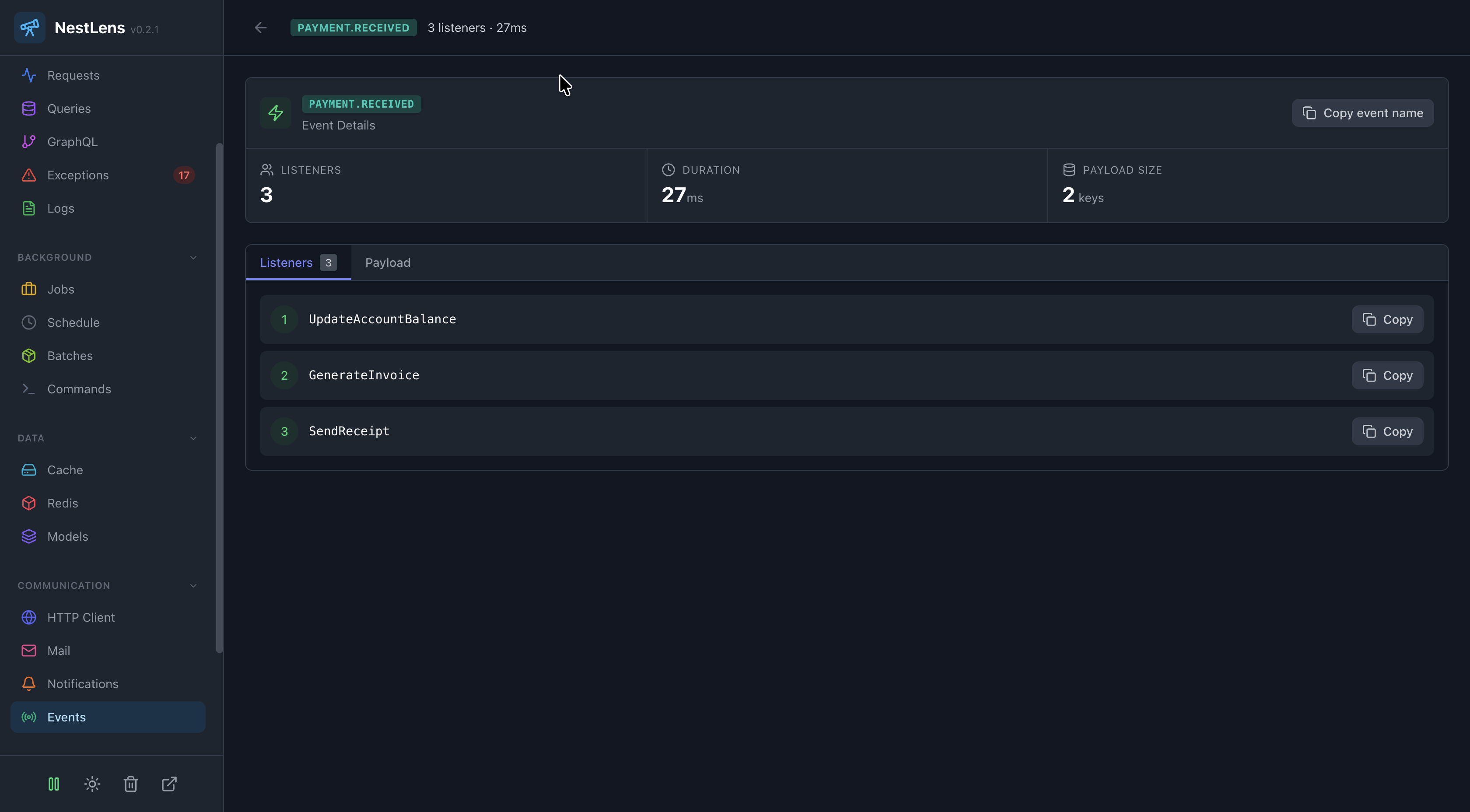Click the pause recording icon in sidebar footer
Image resolution: width=1470 pixels, height=812 pixels.
54,784
